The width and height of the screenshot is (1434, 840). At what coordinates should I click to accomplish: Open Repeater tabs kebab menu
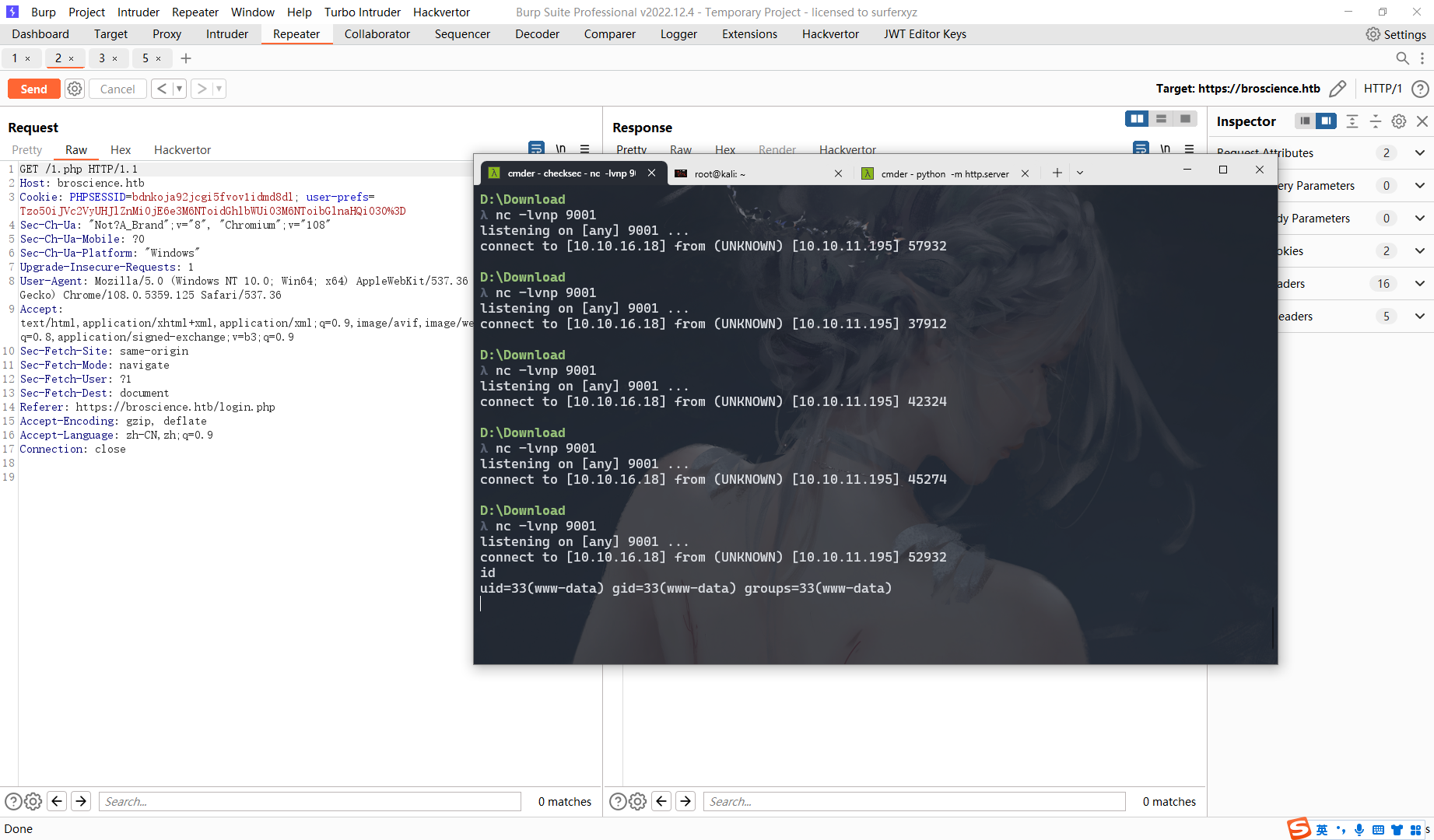pyautogui.click(x=1422, y=58)
